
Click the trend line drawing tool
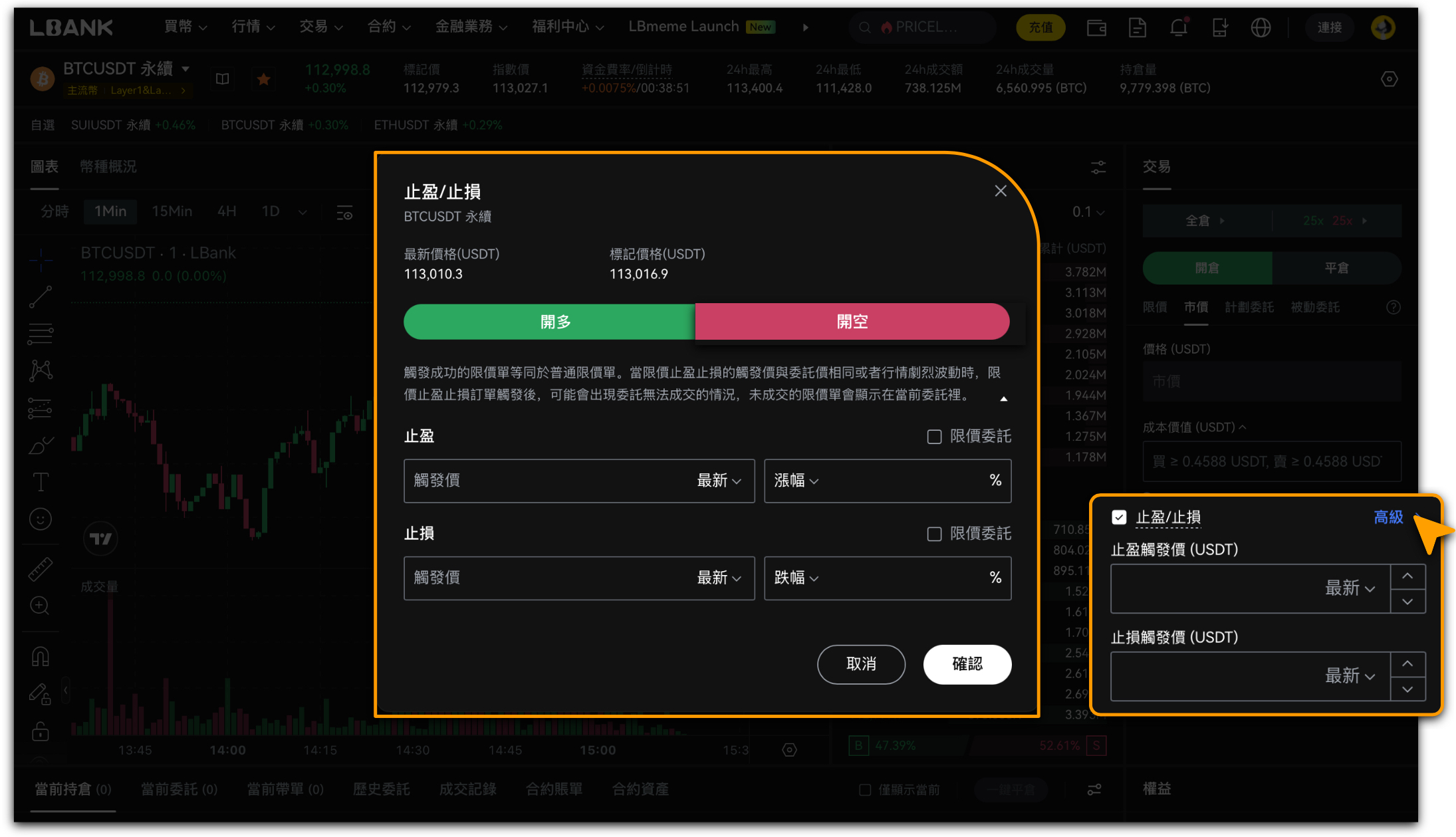pyautogui.click(x=41, y=297)
